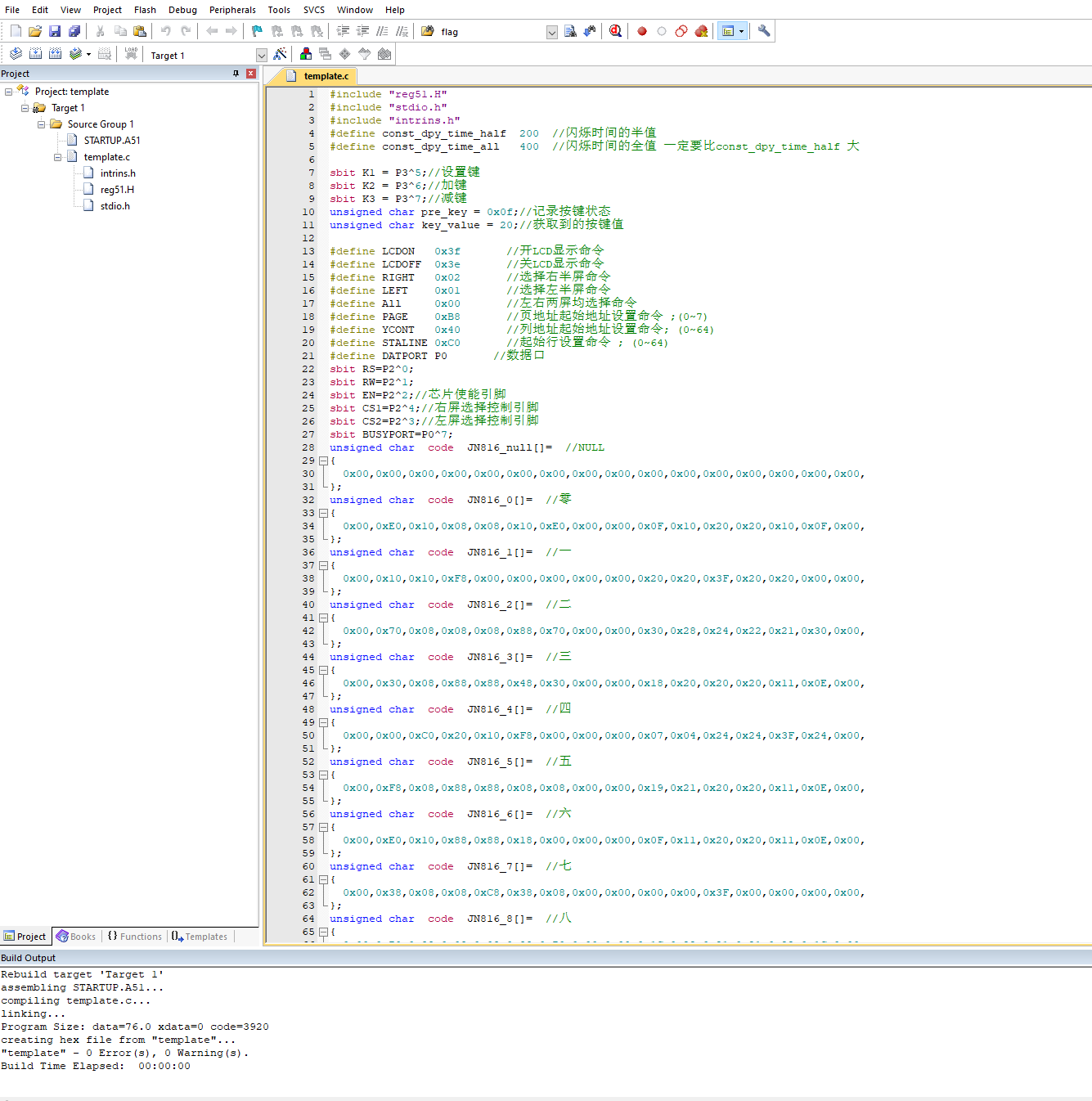Fold the JN816_0 array block at line 33

[323, 514]
